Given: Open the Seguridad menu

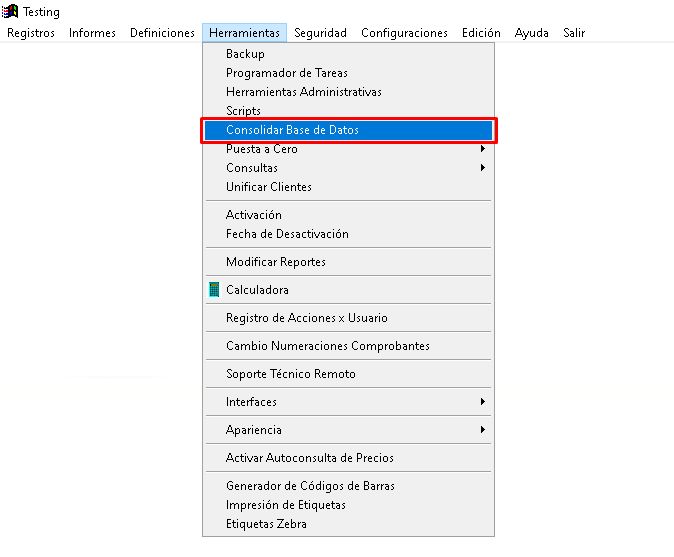Looking at the screenshot, I should coord(320,33).
